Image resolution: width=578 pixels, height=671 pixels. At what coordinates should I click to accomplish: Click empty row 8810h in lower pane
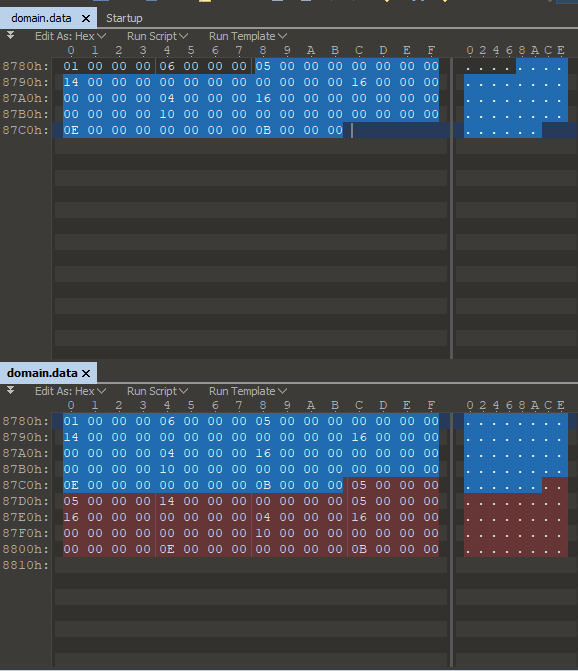click(x=251, y=565)
